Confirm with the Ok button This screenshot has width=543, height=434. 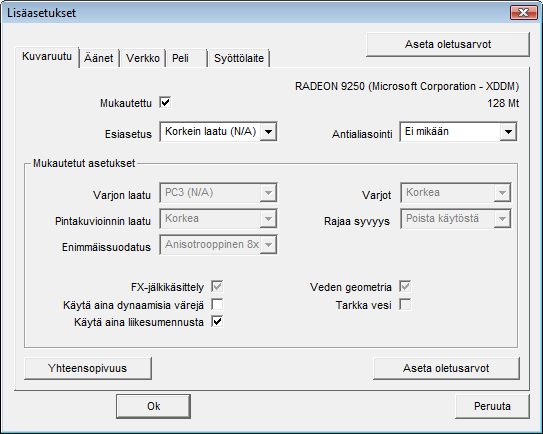[x=153, y=406]
